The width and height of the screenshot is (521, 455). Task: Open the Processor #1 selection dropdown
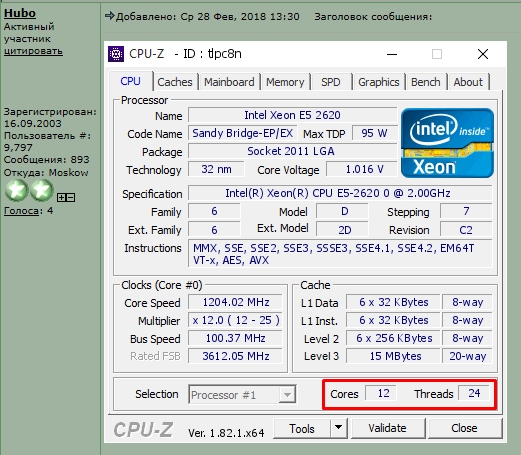[287, 395]
